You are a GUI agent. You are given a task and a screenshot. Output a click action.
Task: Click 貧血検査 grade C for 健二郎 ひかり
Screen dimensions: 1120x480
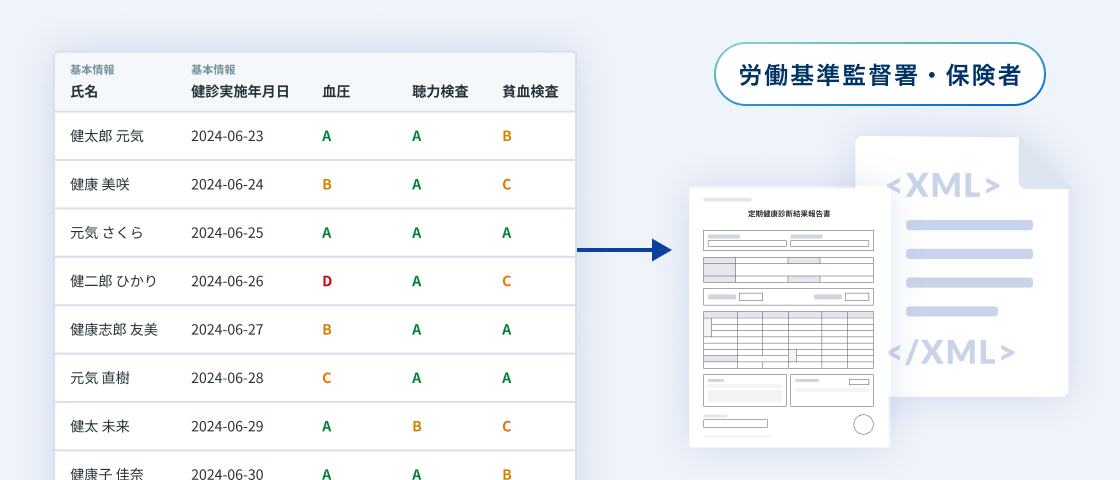[507, 281]
